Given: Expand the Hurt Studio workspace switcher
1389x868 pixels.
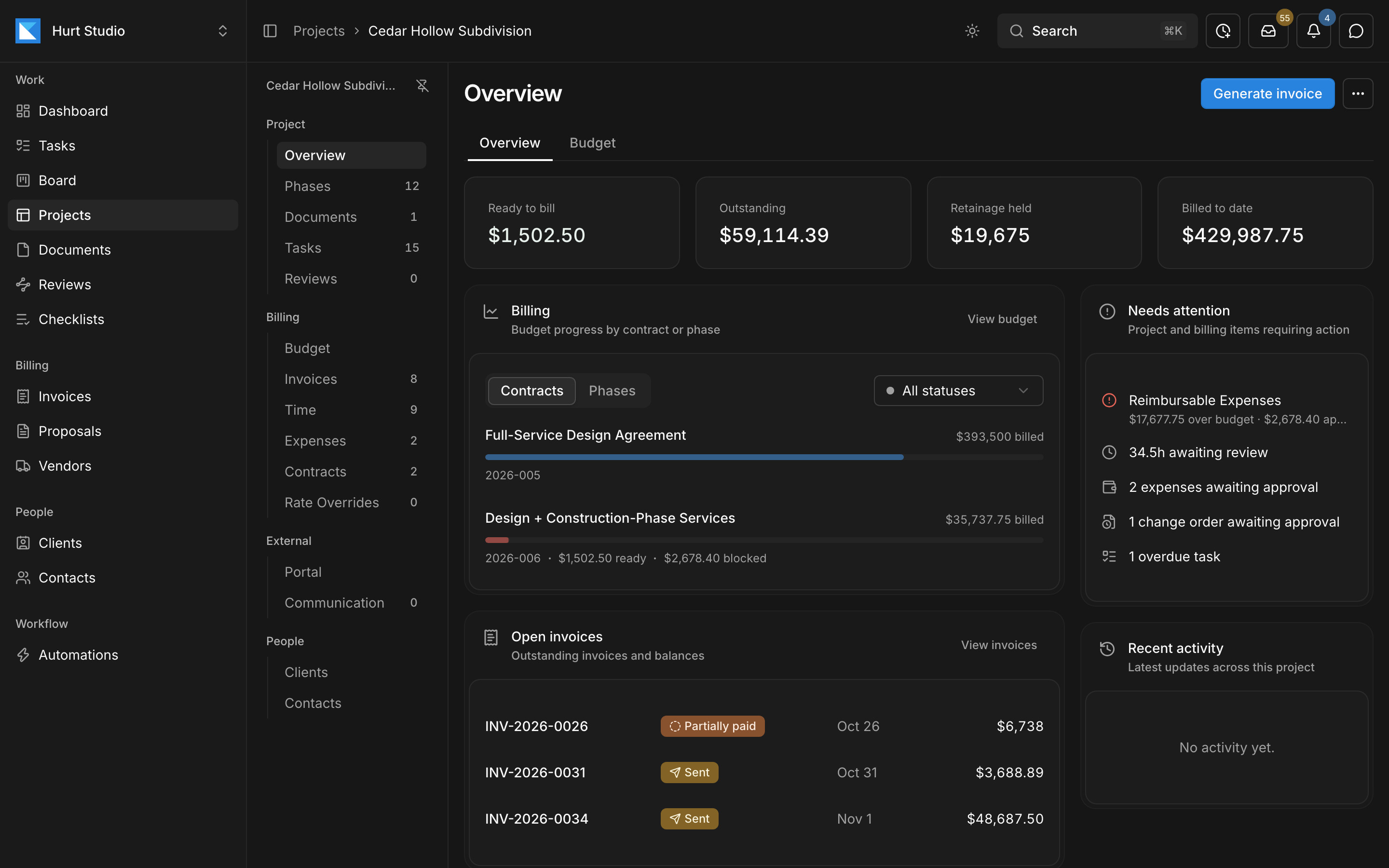Looking at the screenshot, I should tap(223, 31).
